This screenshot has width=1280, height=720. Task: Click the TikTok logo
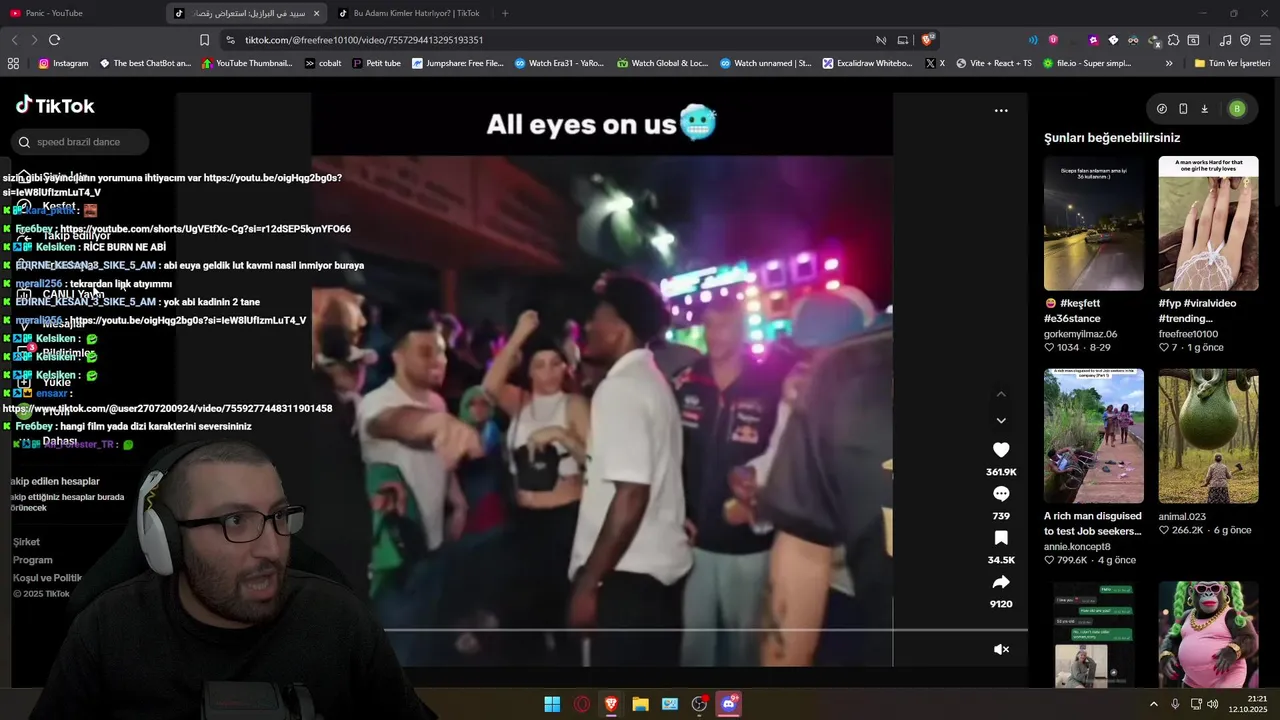(55, 105)
